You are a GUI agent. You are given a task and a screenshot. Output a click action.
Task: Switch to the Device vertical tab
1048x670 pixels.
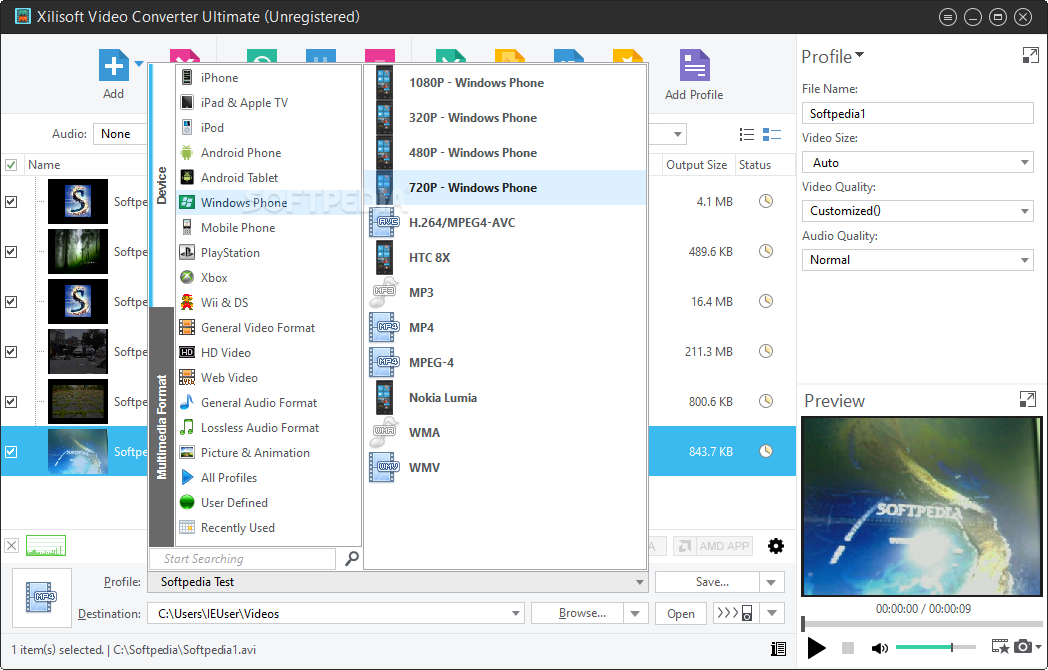(162, 186)
